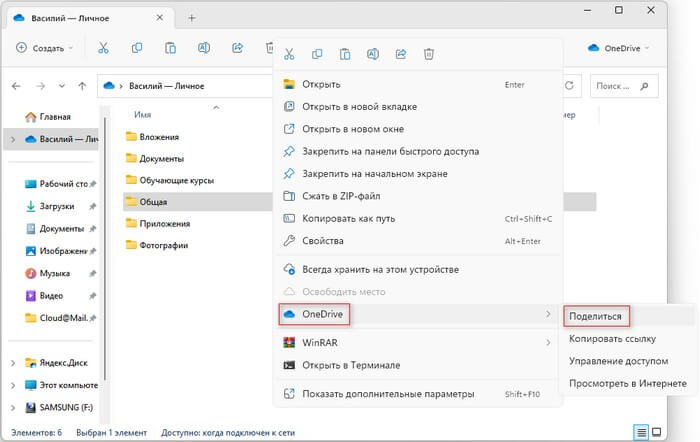Click Копировать ссылку in the submenu
The height and width of the screenshot is (442, 700).
pos(628,339)
